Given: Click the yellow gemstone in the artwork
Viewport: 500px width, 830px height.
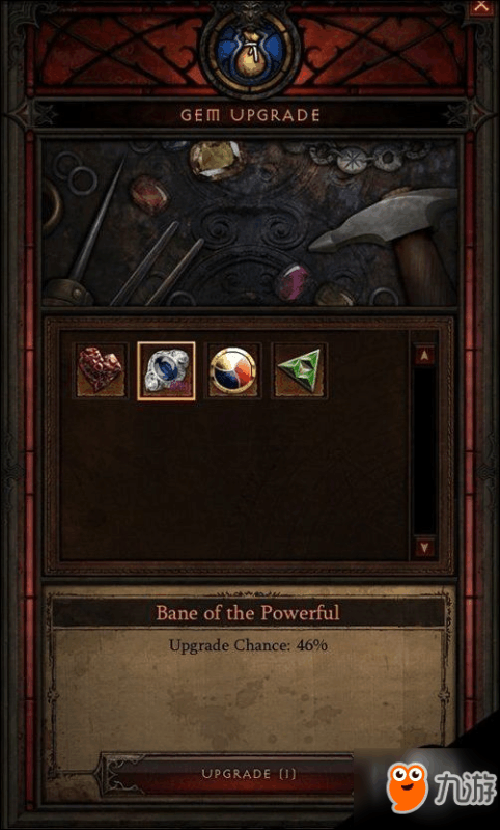Looking at the screenshot, I should (217, 159).
